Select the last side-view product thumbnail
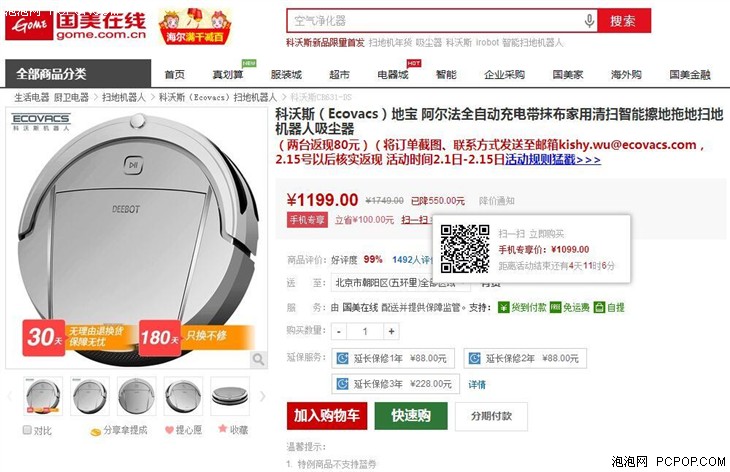The height and width of the screenshot is (472, 730). pyautogui.click(x=230, y=396)
